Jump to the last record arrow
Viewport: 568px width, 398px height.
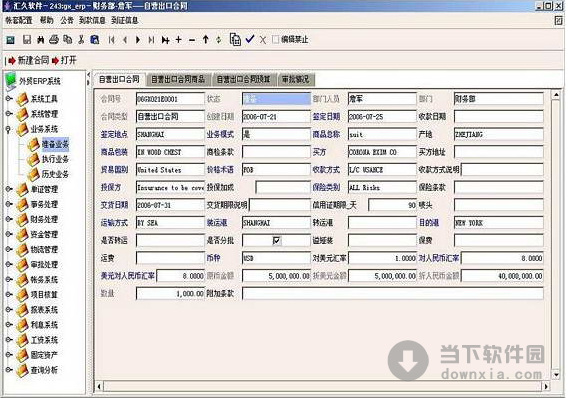151,39
